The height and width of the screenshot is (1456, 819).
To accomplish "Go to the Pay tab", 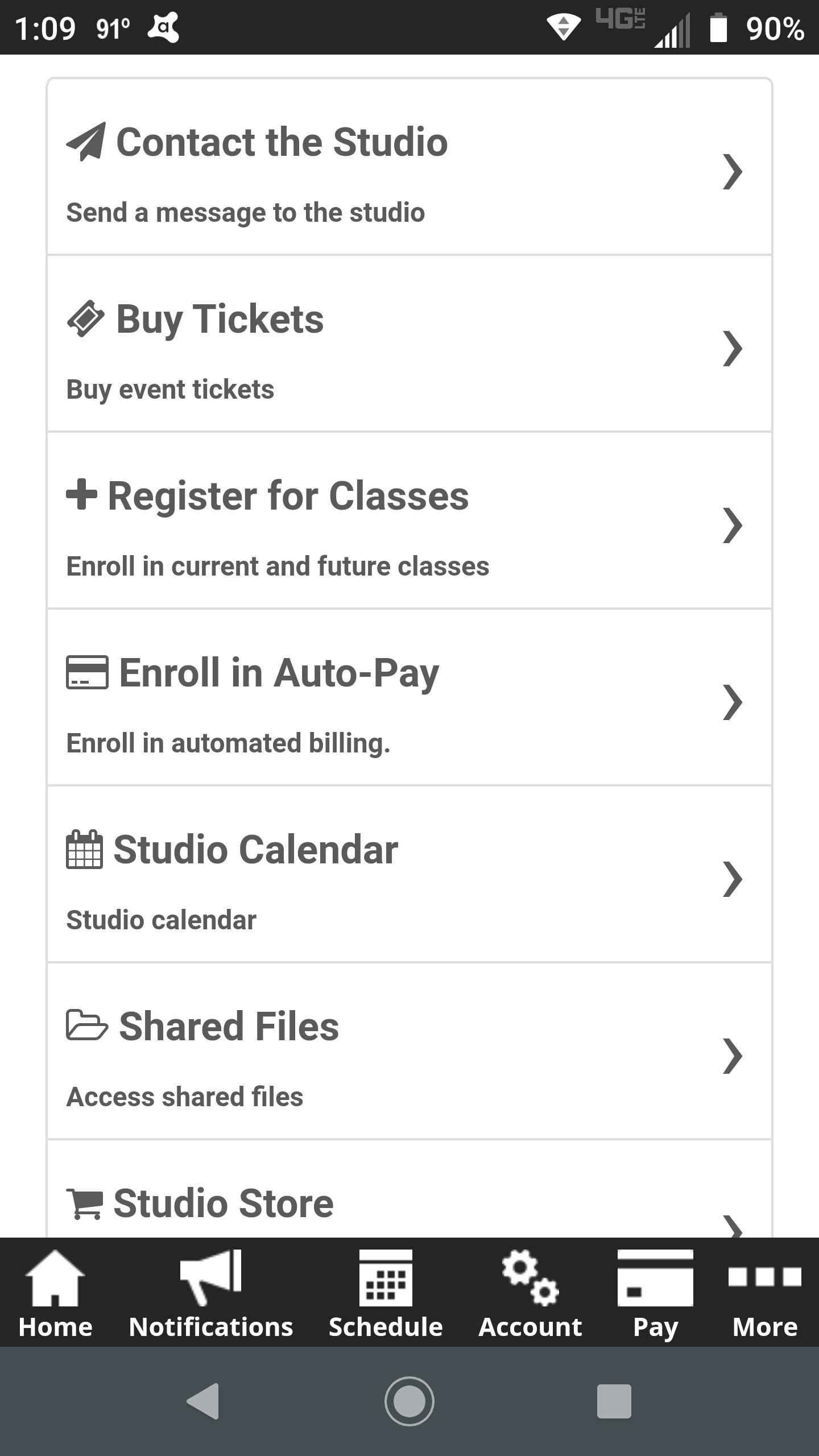I will pos(655,1294).
